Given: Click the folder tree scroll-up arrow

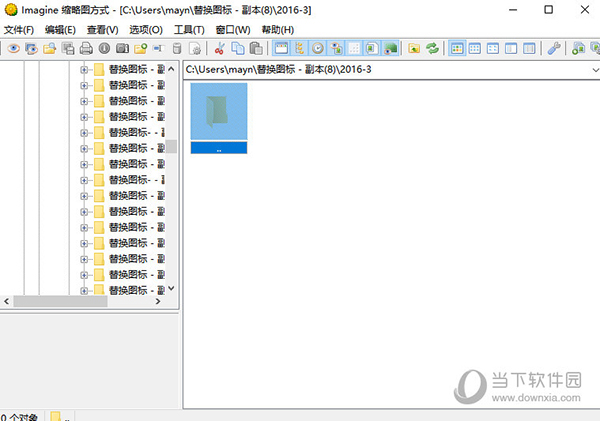Looking at the screenshot, I should point(171,69).
